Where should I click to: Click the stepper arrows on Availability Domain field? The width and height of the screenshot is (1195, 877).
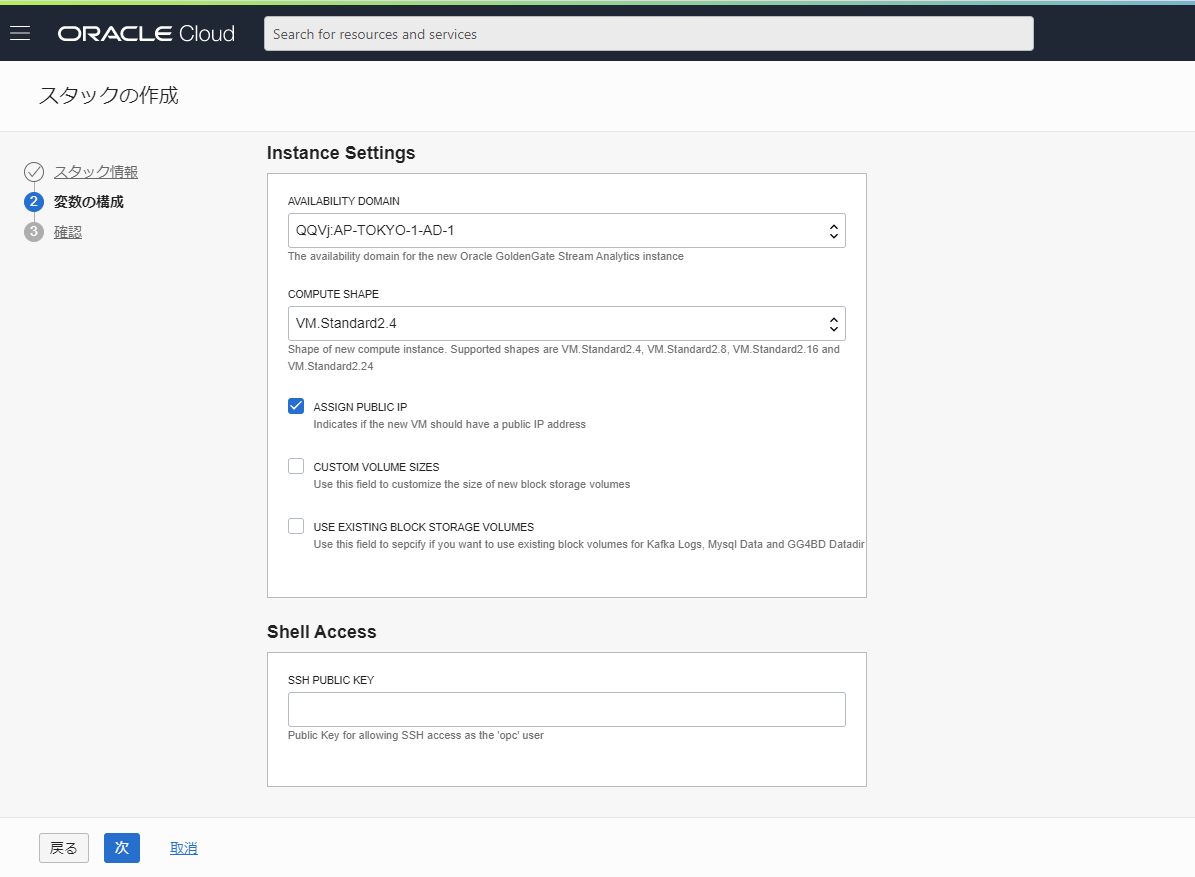[x=832, y=230]
